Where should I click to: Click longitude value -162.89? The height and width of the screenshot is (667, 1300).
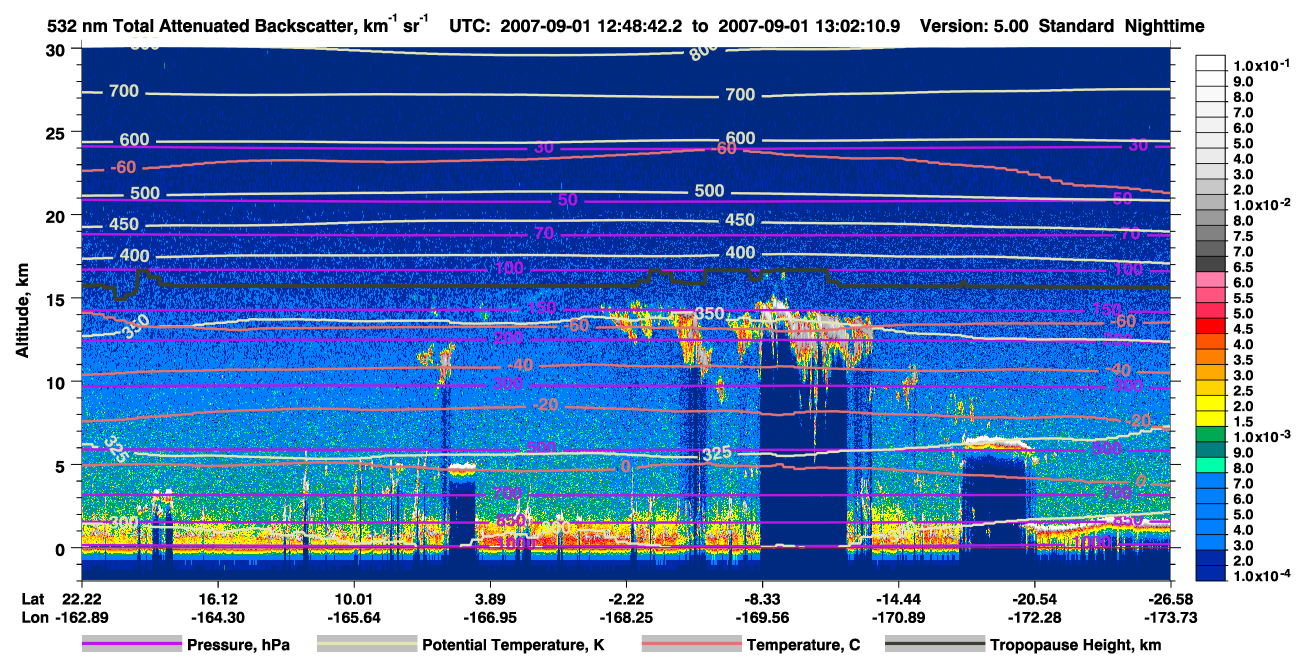pyautogui.click(x=80, y=617)
